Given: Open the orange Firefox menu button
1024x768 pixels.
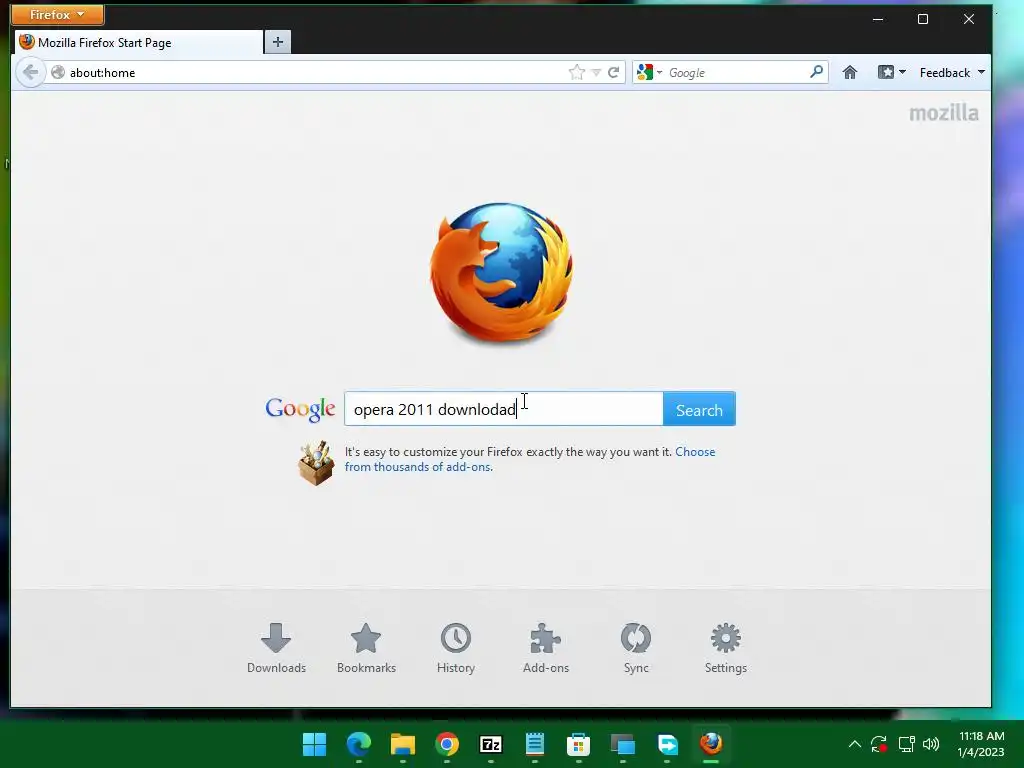Looking at the screenshot, I should [57, 14].
